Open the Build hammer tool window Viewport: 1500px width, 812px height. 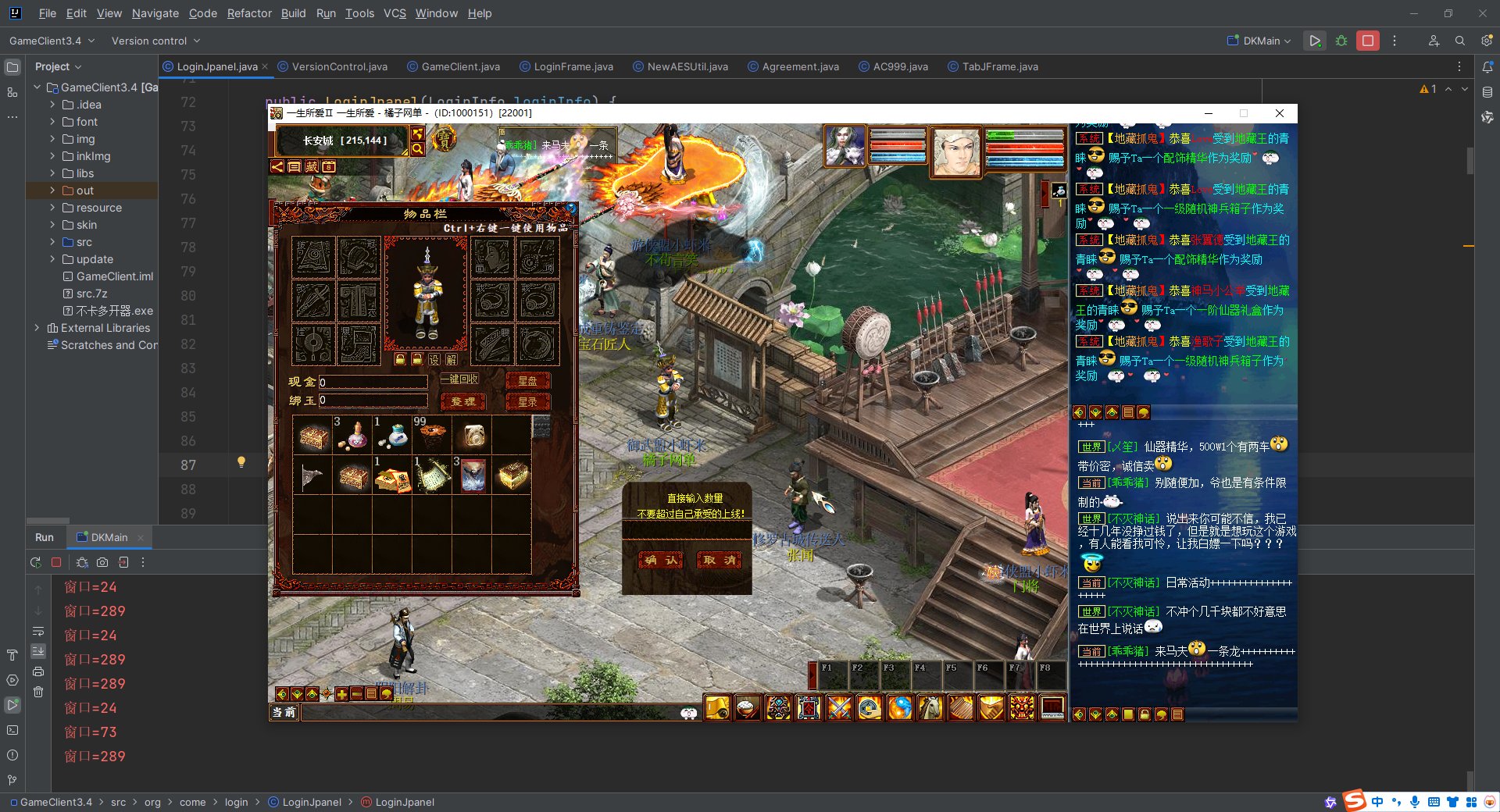pos(12,655)
